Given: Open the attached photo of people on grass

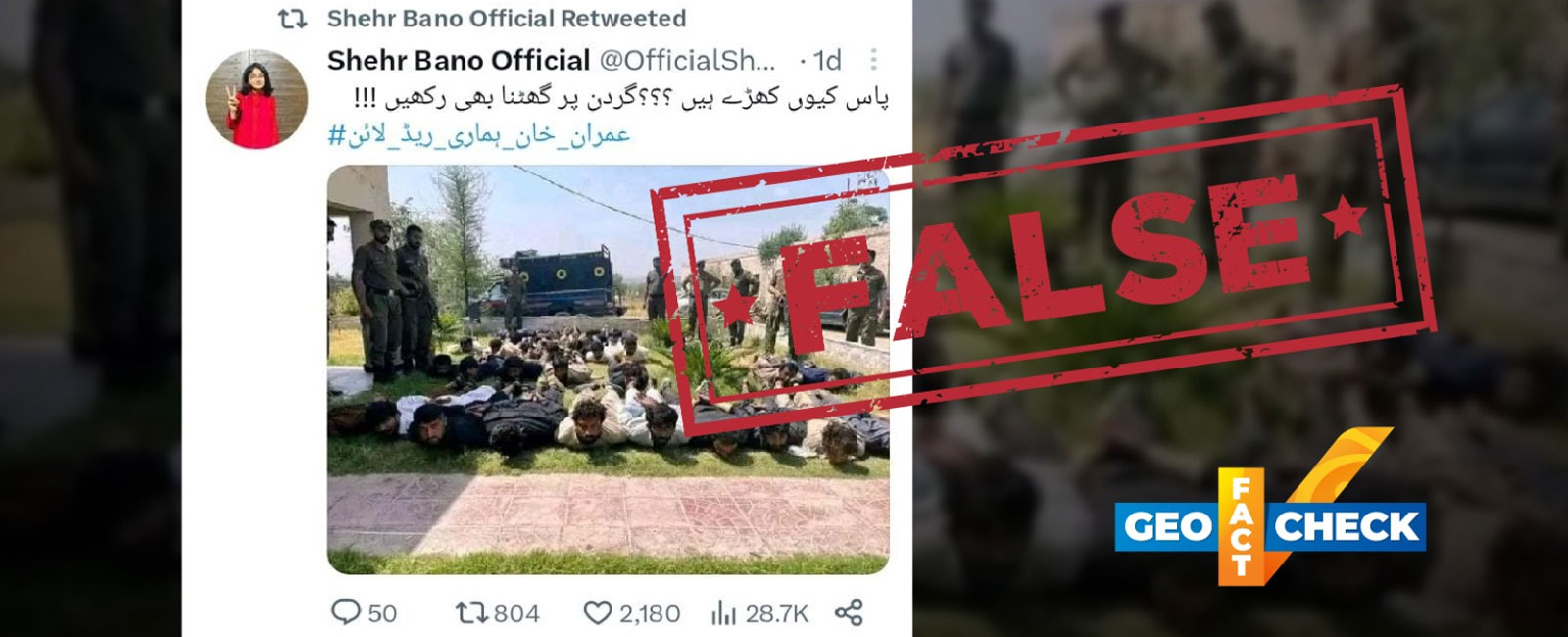Looking at the screenshot, I should click(608, 369).
